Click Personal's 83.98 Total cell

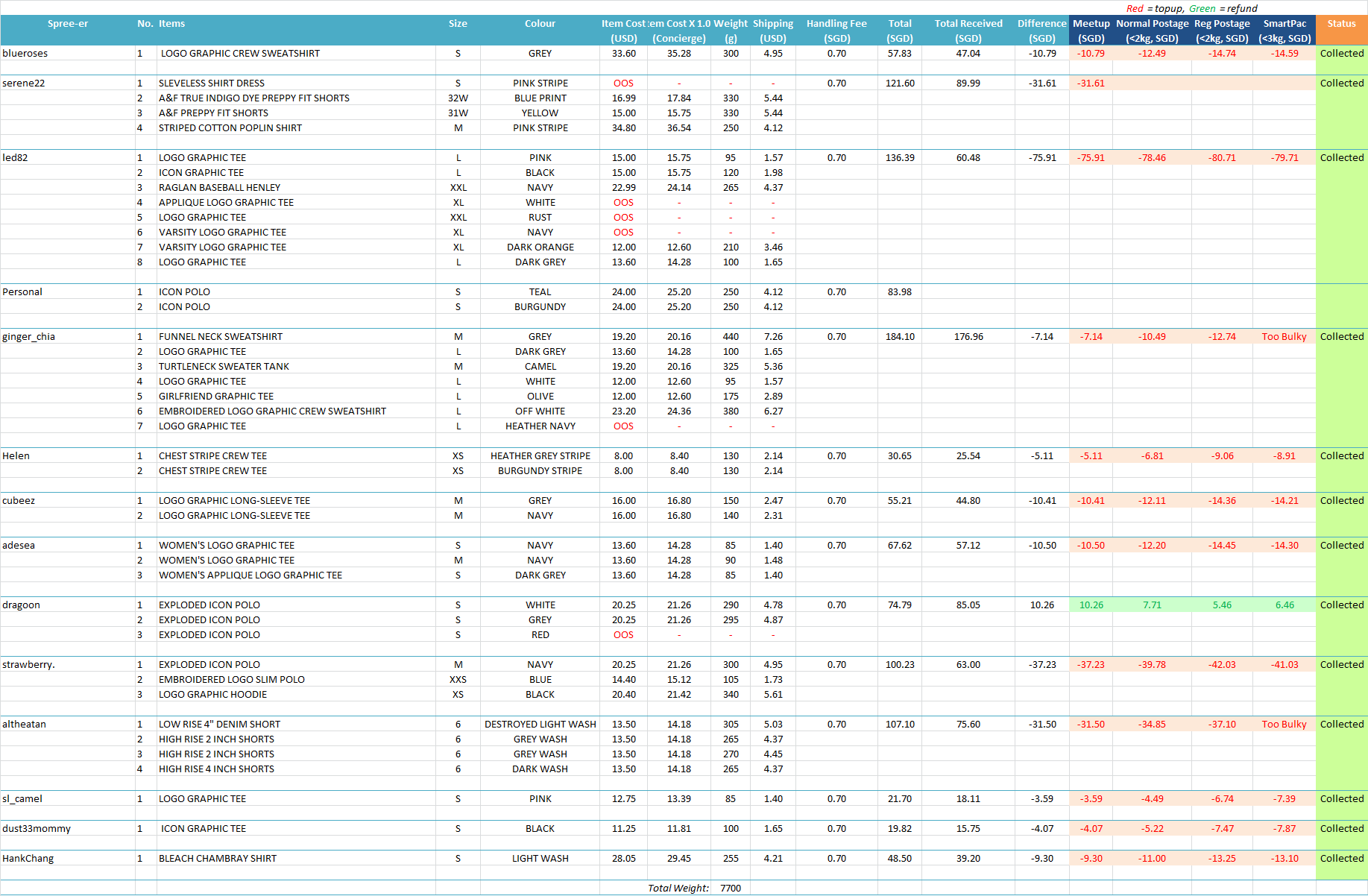click(x=900, y=292)
